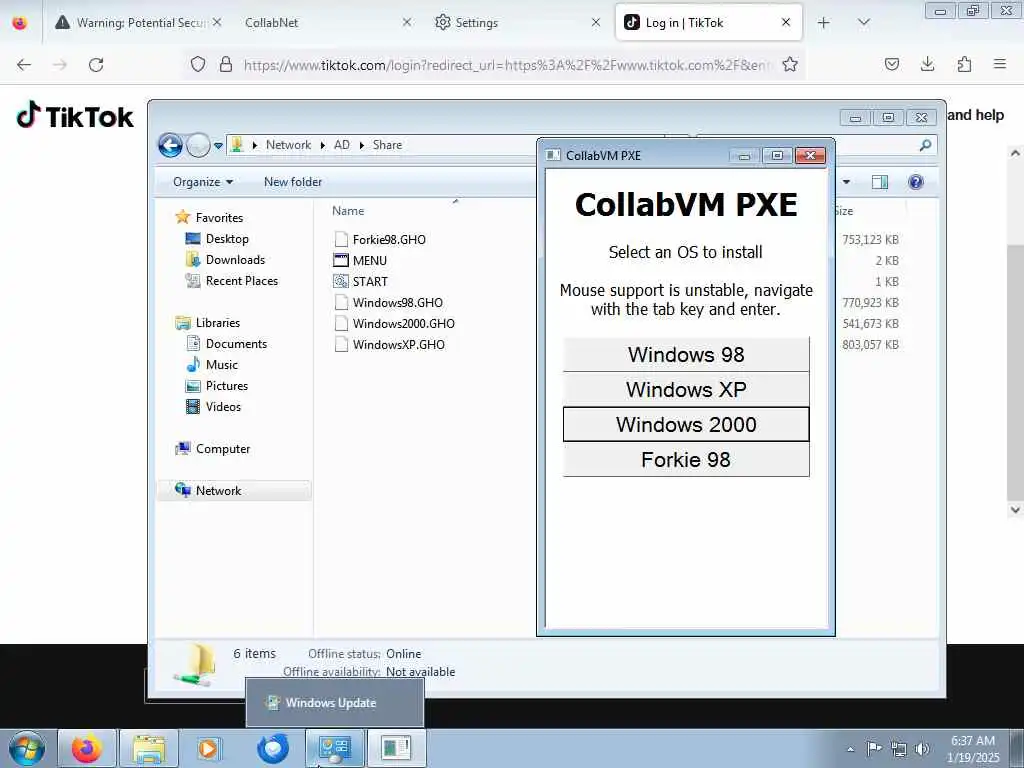Click the Firefox URL address field

coord(506,65)
